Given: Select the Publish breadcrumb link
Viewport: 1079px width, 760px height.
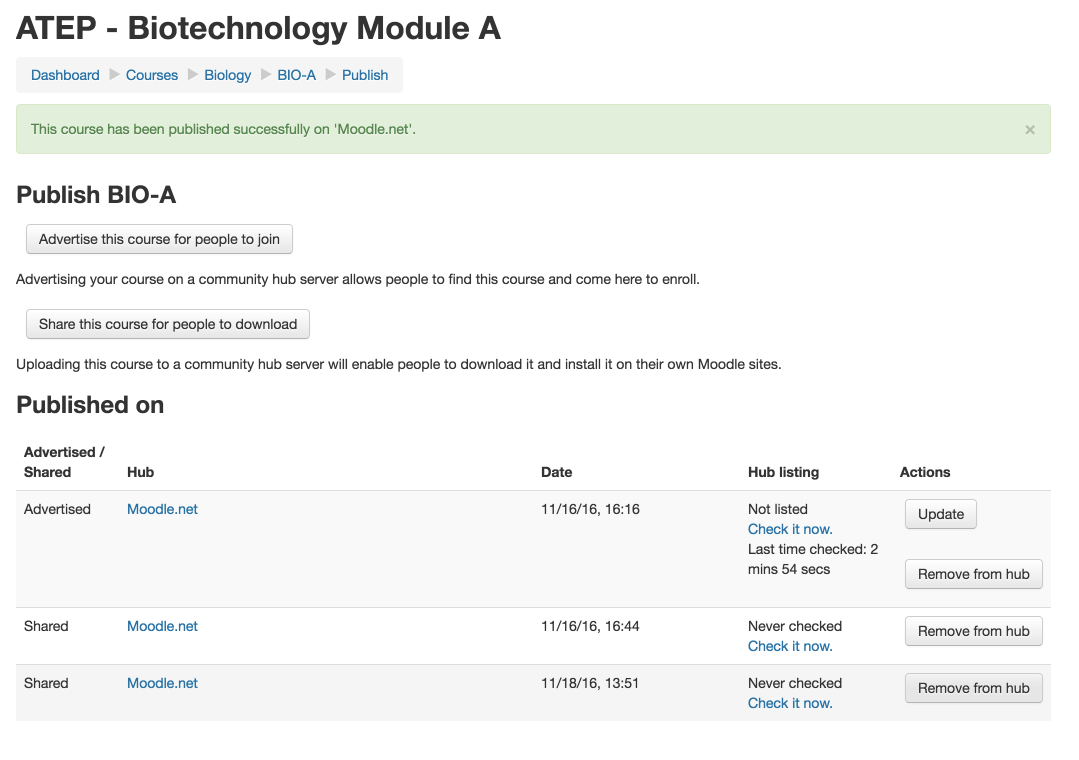Looking at the screenshot, I should pos(365,75).
